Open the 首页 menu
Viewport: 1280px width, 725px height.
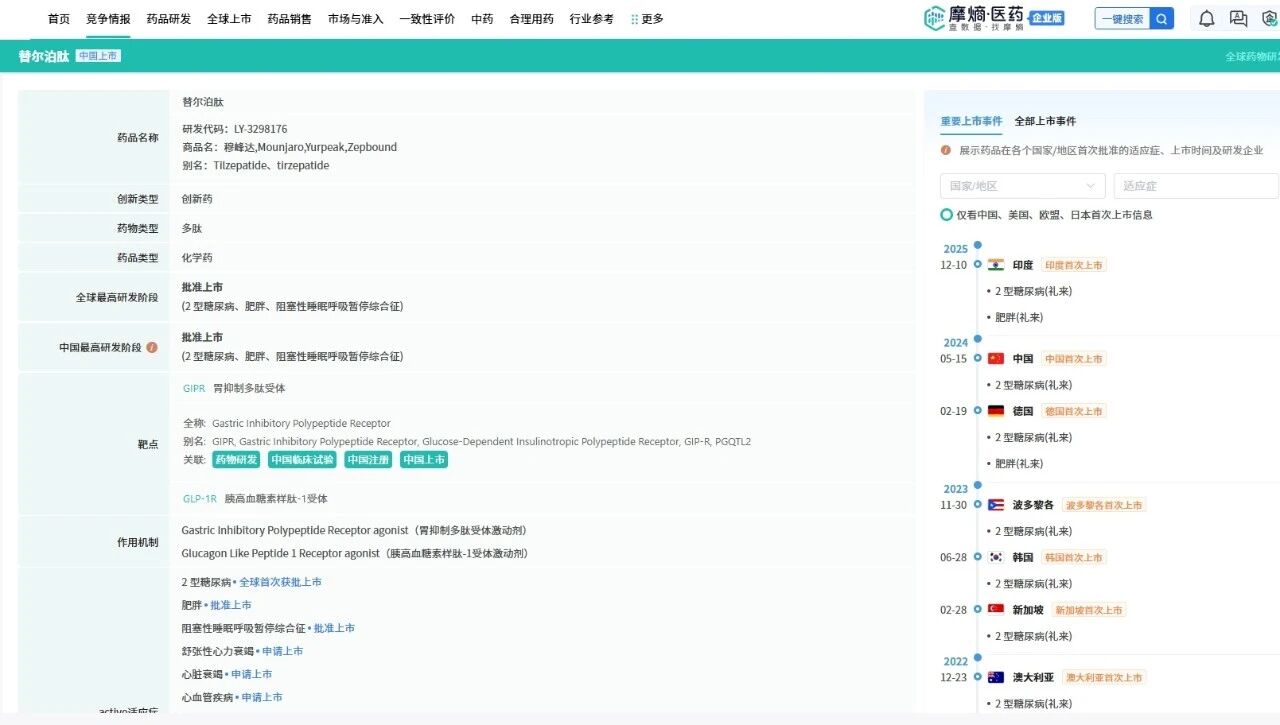pyautogui.click(x=59, y=19)
